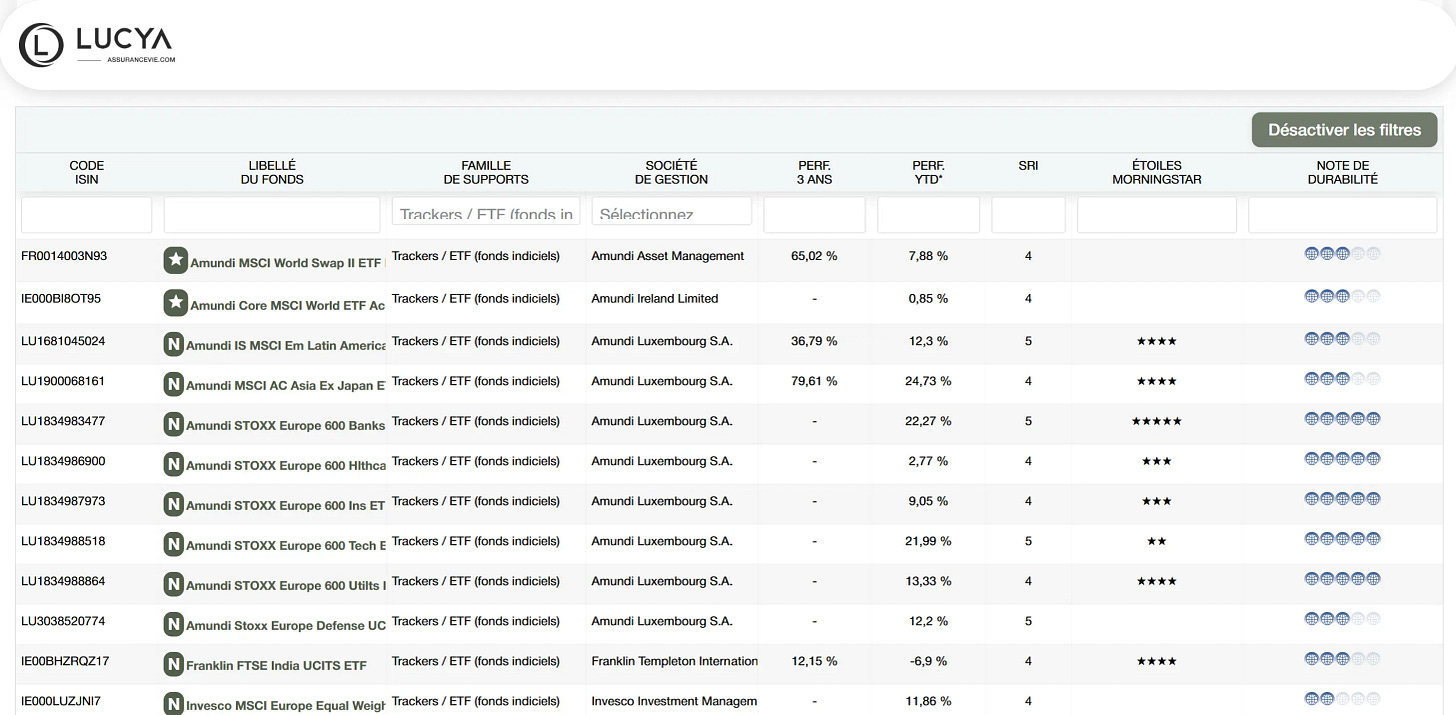Click N badge for Amundi STOXX Europe 600 Banks

pyautogui.click(x=173, y=424)
